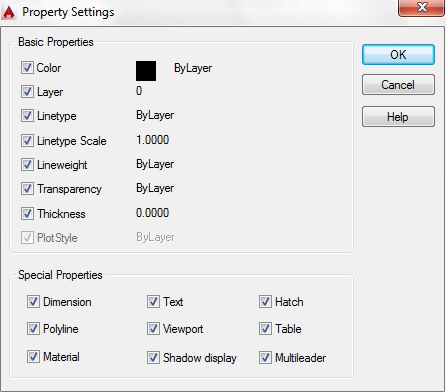Click the ByLayer value for Linetype
Screen dimensions: 446x392
[x=155, y=116]
